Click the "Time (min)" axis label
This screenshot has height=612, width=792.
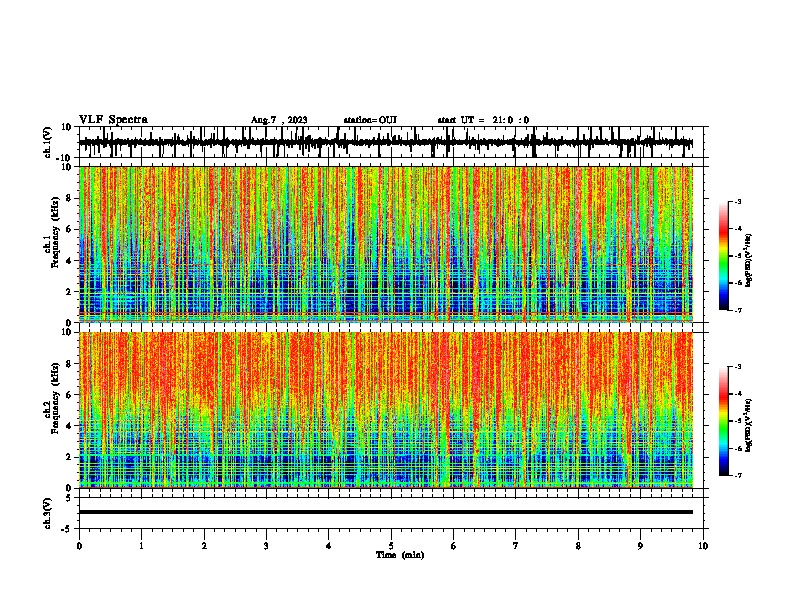pos(400,555)
